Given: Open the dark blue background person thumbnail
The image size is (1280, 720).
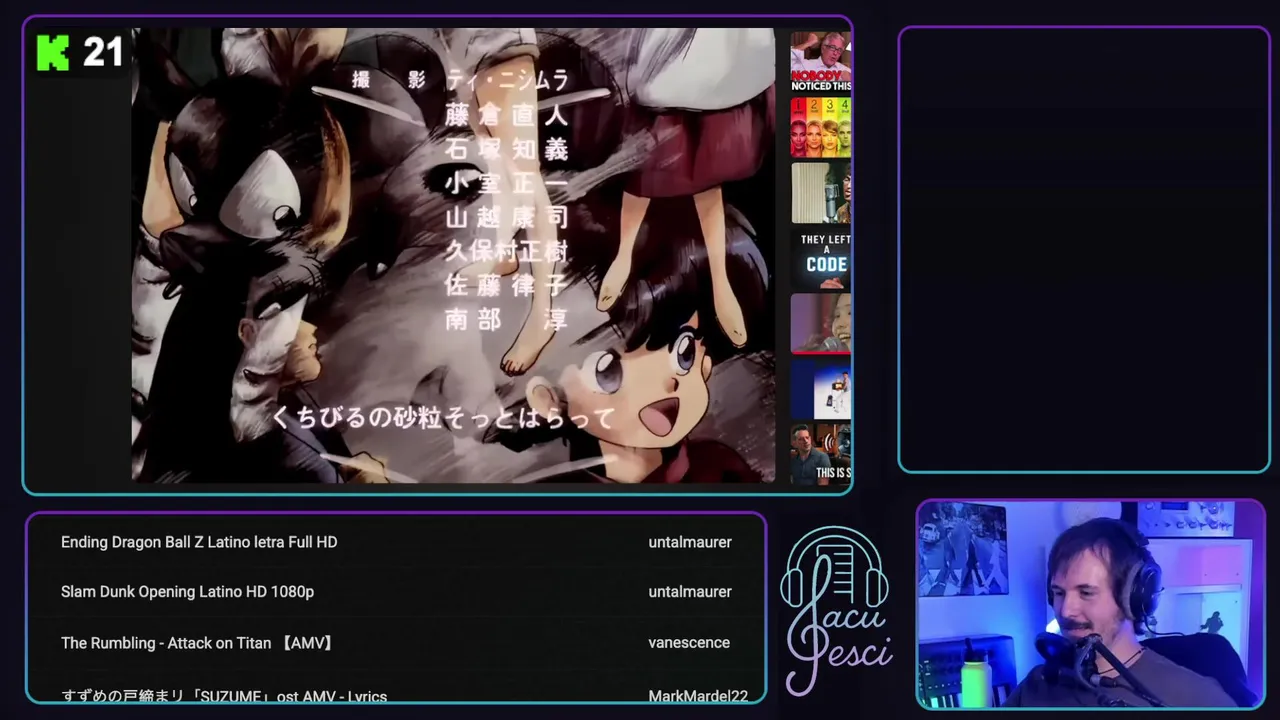Looking at the screenshot, I should pyautogui.click(x=821, y=388).
